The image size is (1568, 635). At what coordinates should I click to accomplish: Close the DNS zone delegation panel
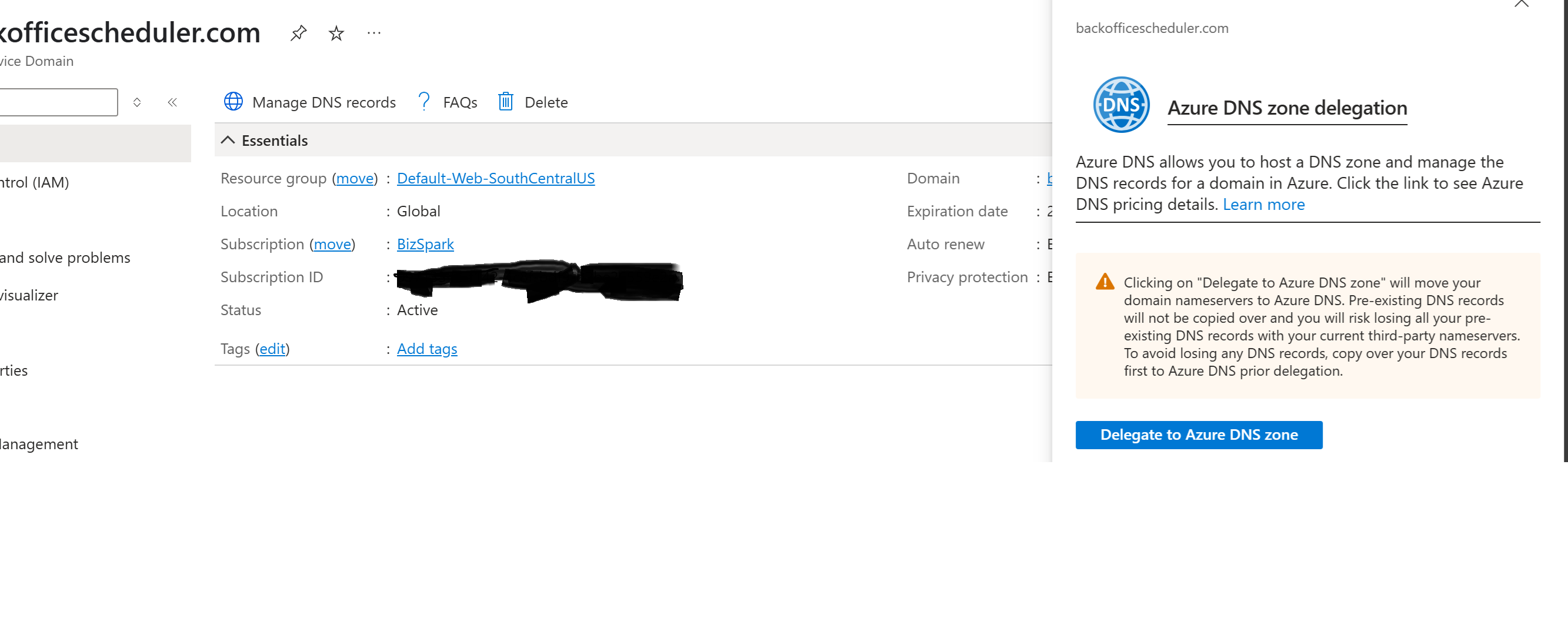[x=1521, y=4]
